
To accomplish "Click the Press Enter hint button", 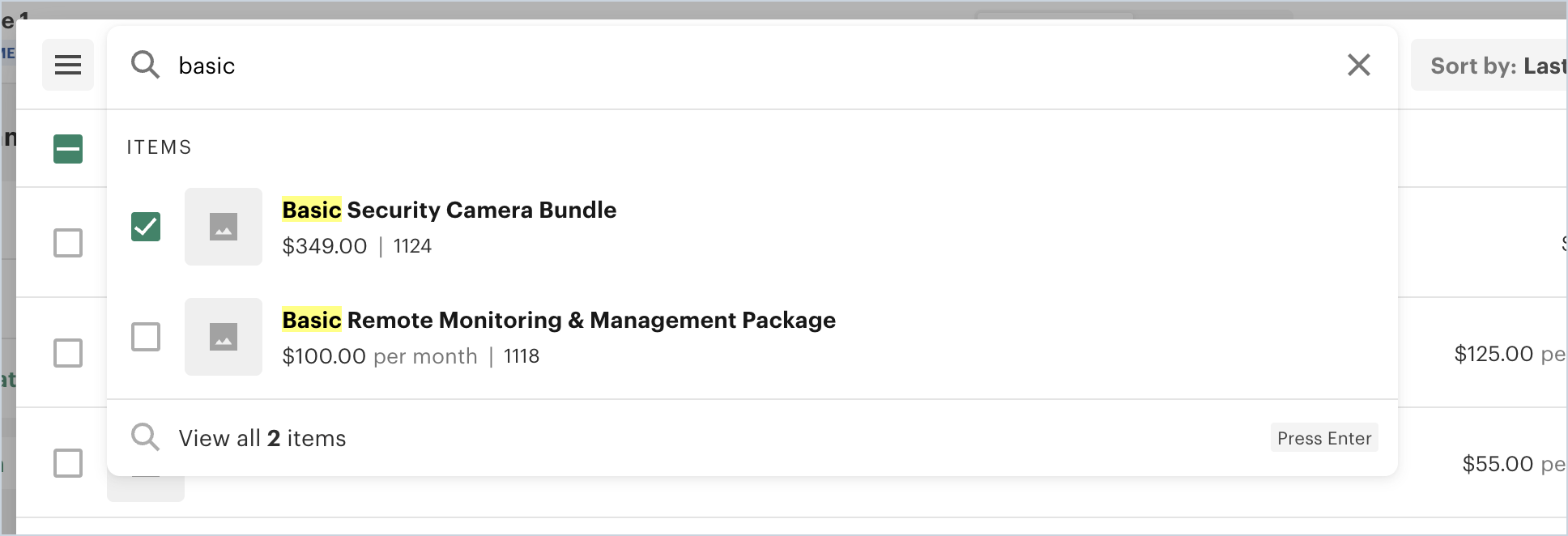I will tap(1323, 438).
